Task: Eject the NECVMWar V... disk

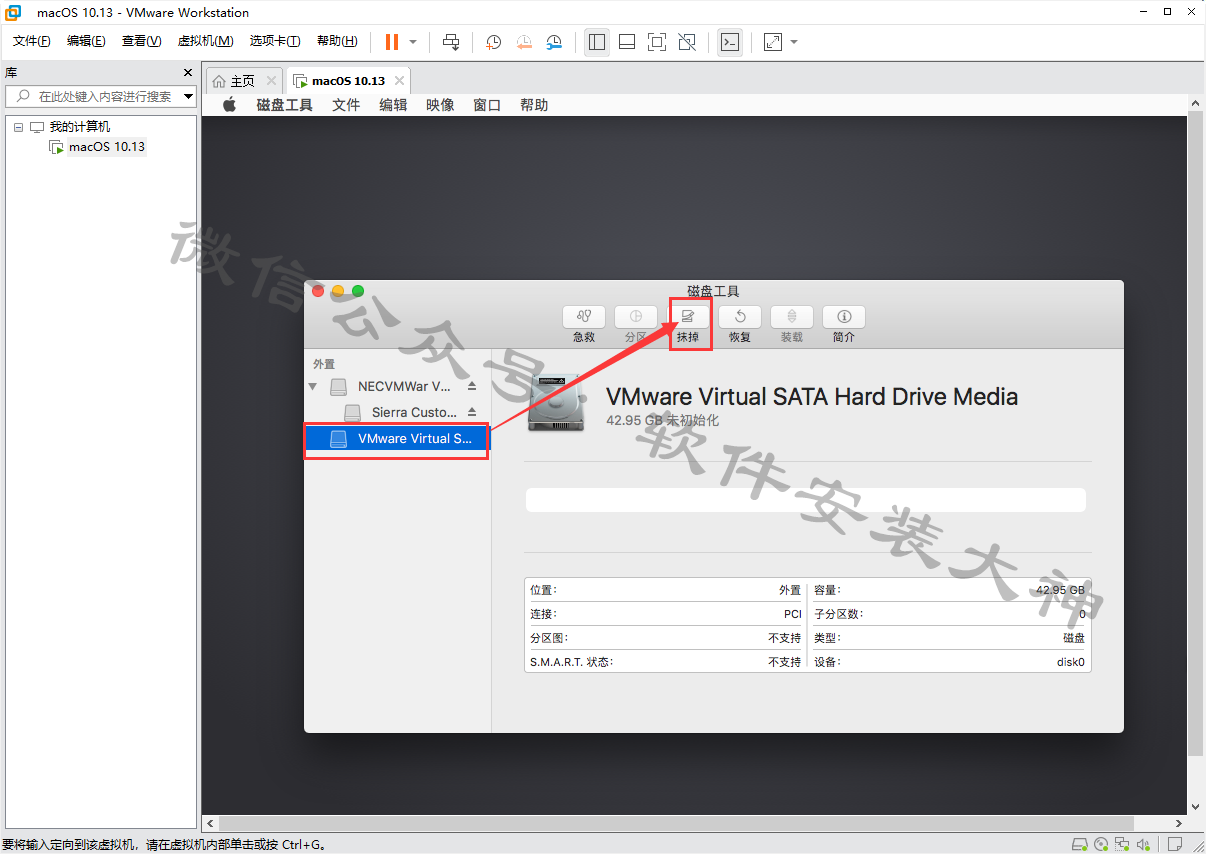Action: (x=472, y=386)
